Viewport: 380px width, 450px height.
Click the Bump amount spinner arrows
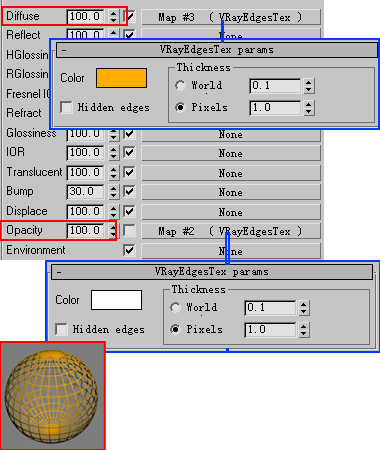tap(114, 192)
